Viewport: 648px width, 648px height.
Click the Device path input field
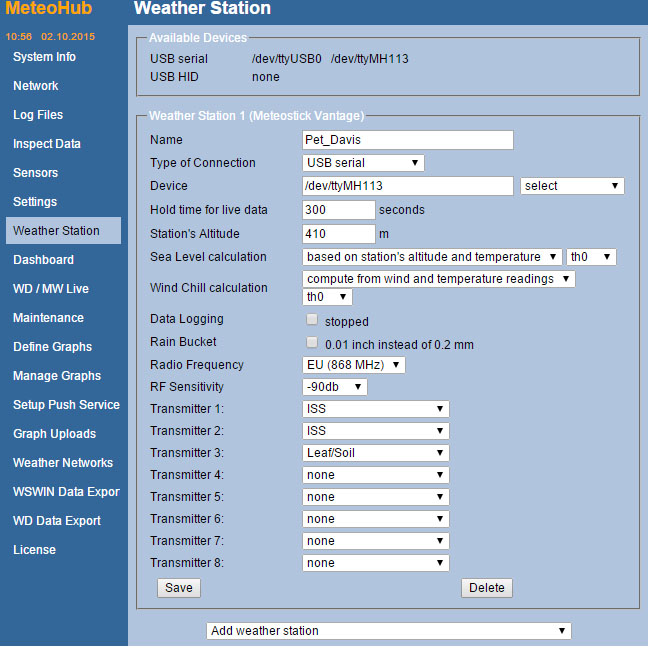pyautogui.click(x=408, y=186)
